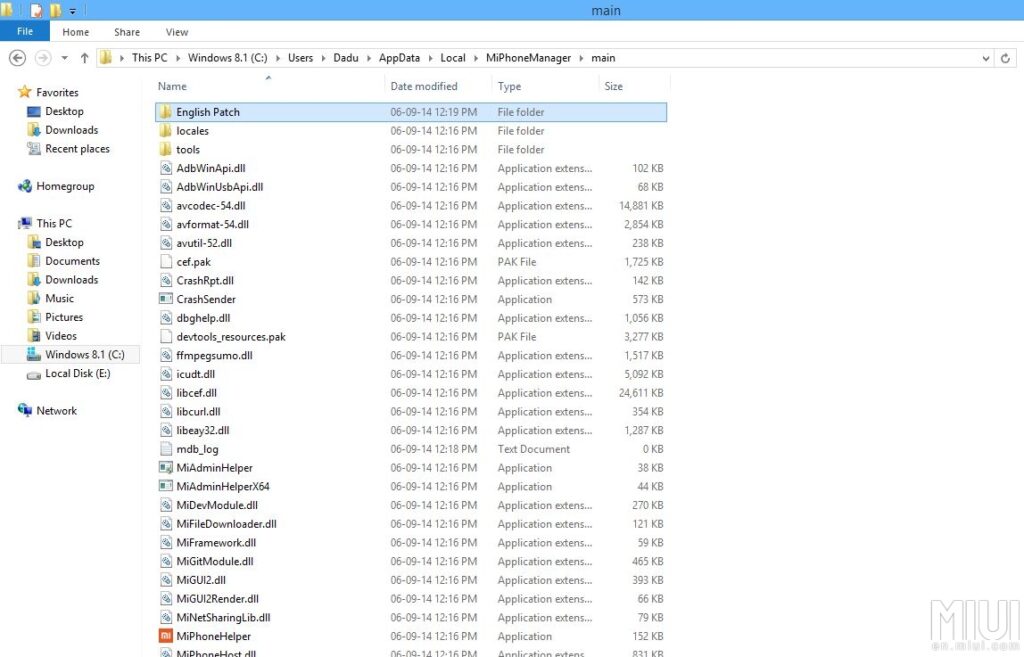Open the File menu
The height and width of the screenshot is (657, 1024).
point(25,32)
